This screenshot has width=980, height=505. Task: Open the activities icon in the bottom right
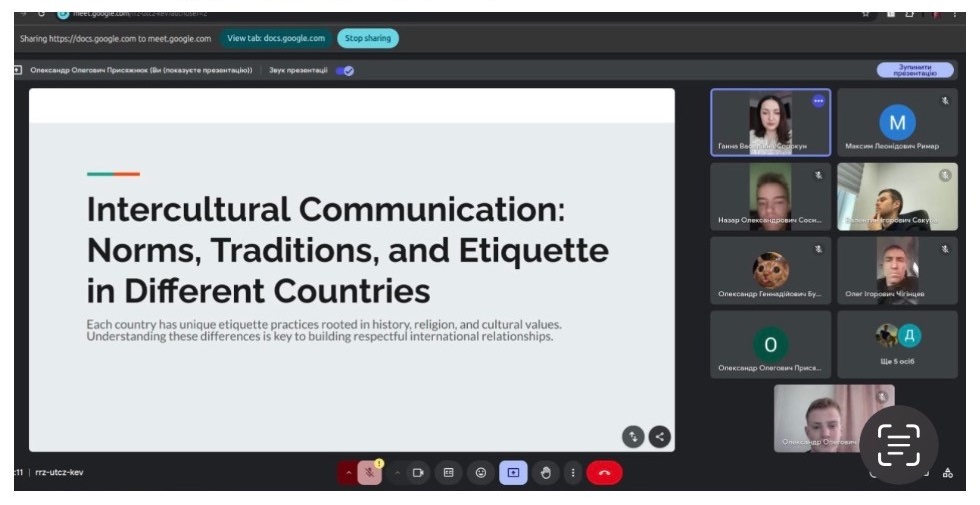pos(947,473)
